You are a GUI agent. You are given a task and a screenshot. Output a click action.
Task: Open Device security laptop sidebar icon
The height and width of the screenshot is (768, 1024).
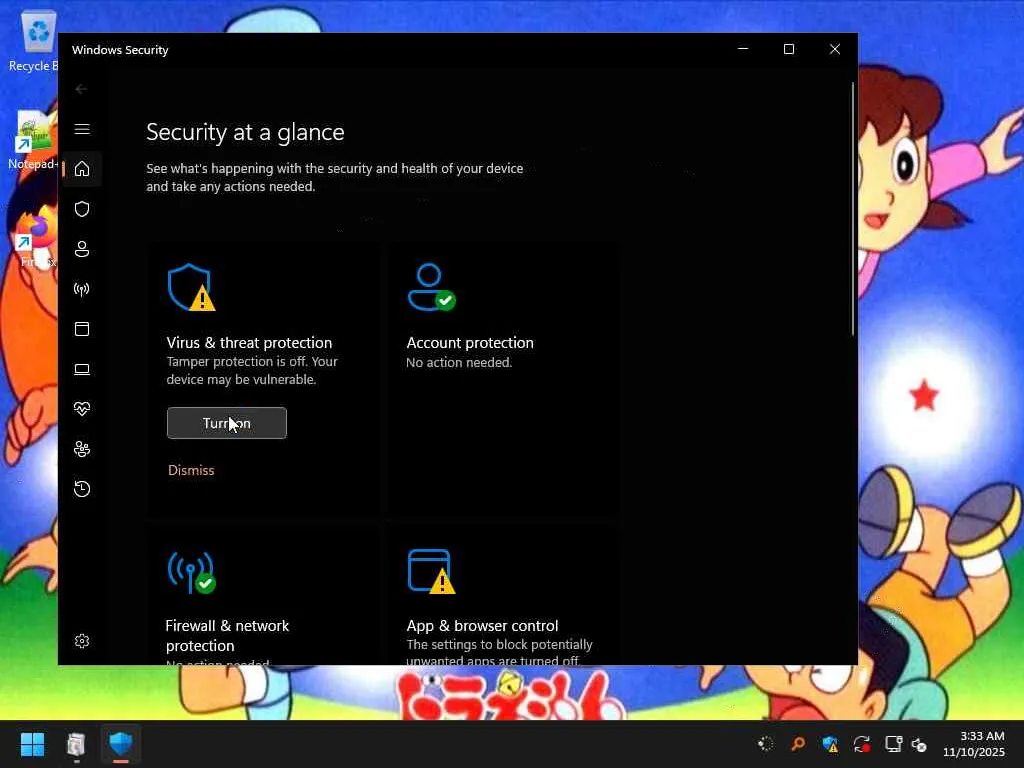[82, 370]
